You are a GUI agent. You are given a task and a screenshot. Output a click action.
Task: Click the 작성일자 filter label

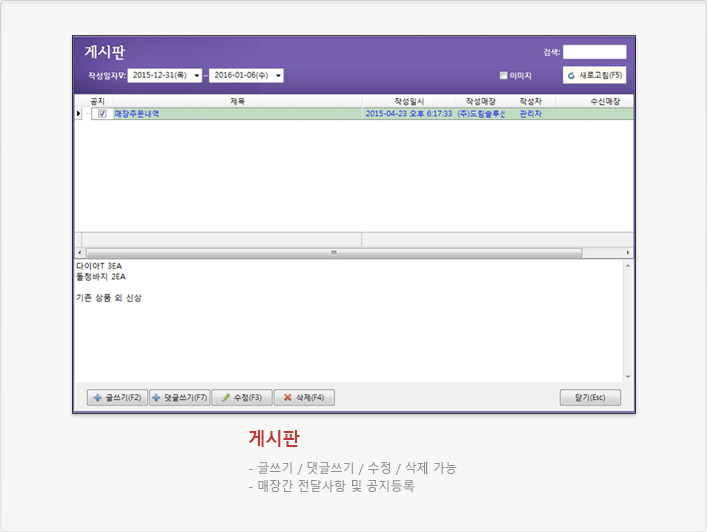click(106, 76)
